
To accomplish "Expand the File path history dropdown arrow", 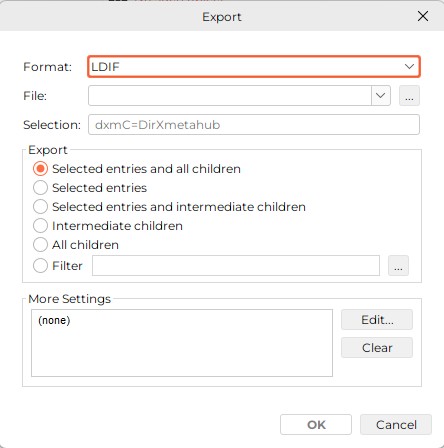I will [x=381, y=96].
